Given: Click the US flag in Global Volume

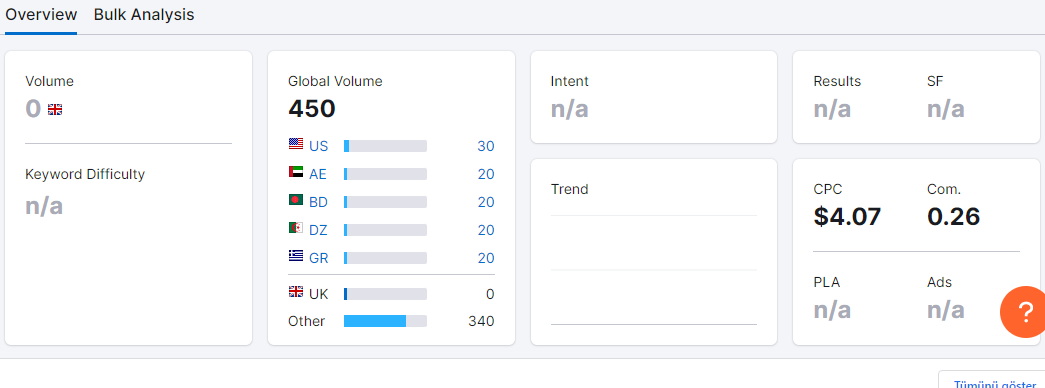Looking at the screenshot, I should (x=296, y=144).
